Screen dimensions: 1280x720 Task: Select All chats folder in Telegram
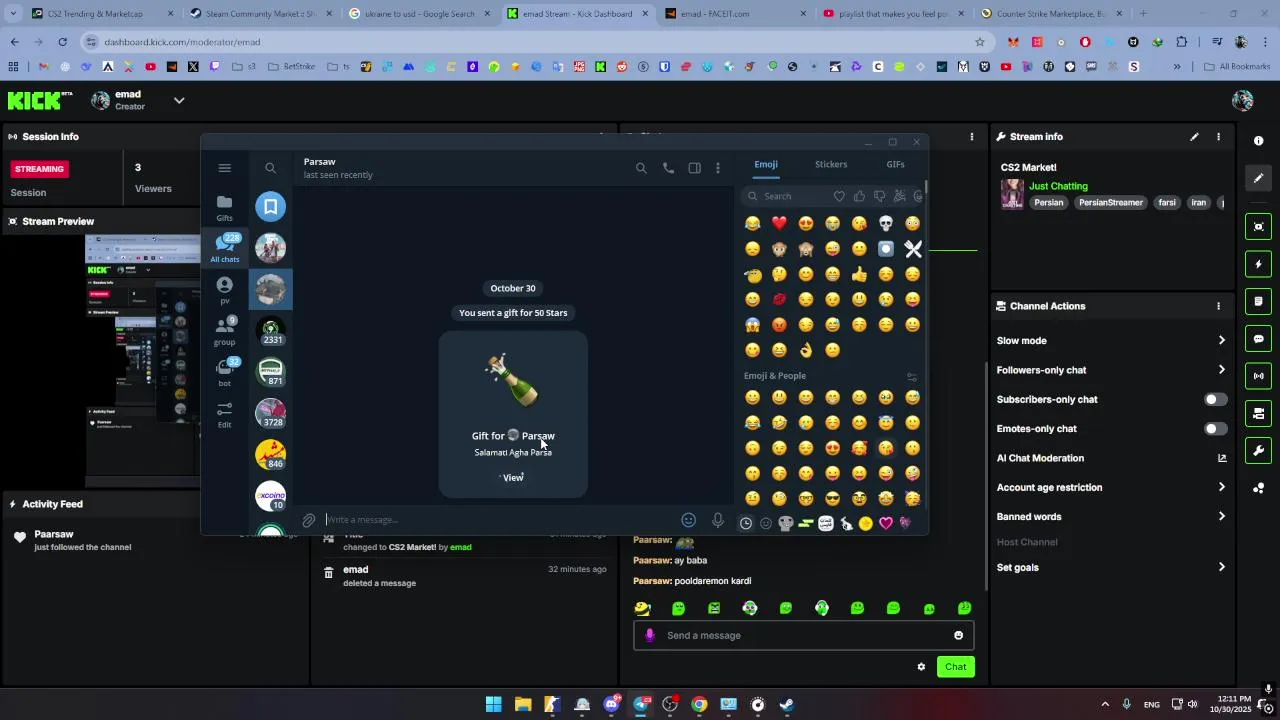pyautogui.click(x=224, y=248)
